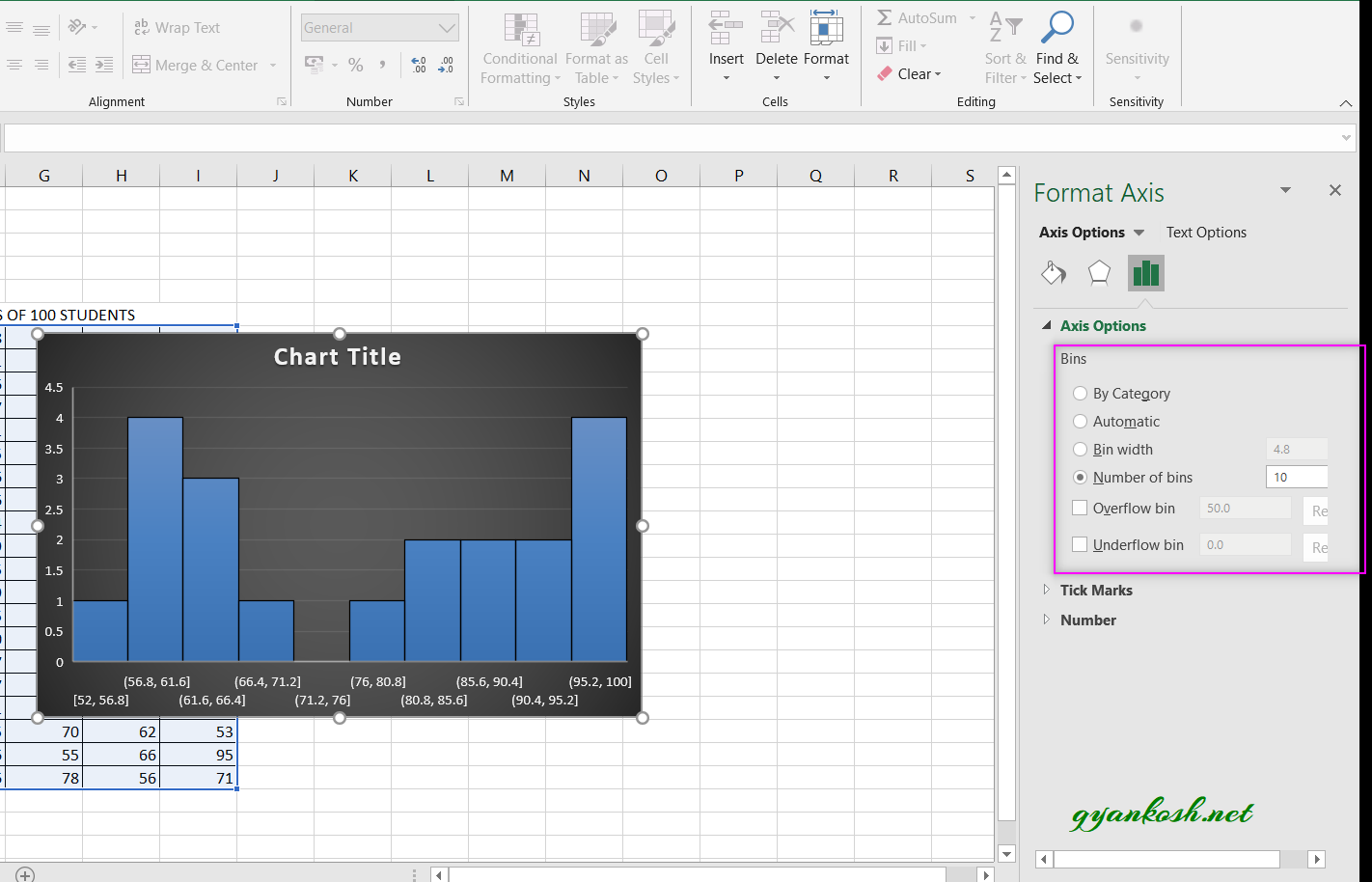This screenshot has width=1372, height=882.
Task: Click the Percent Style icon
Action: tap(356, 65)
